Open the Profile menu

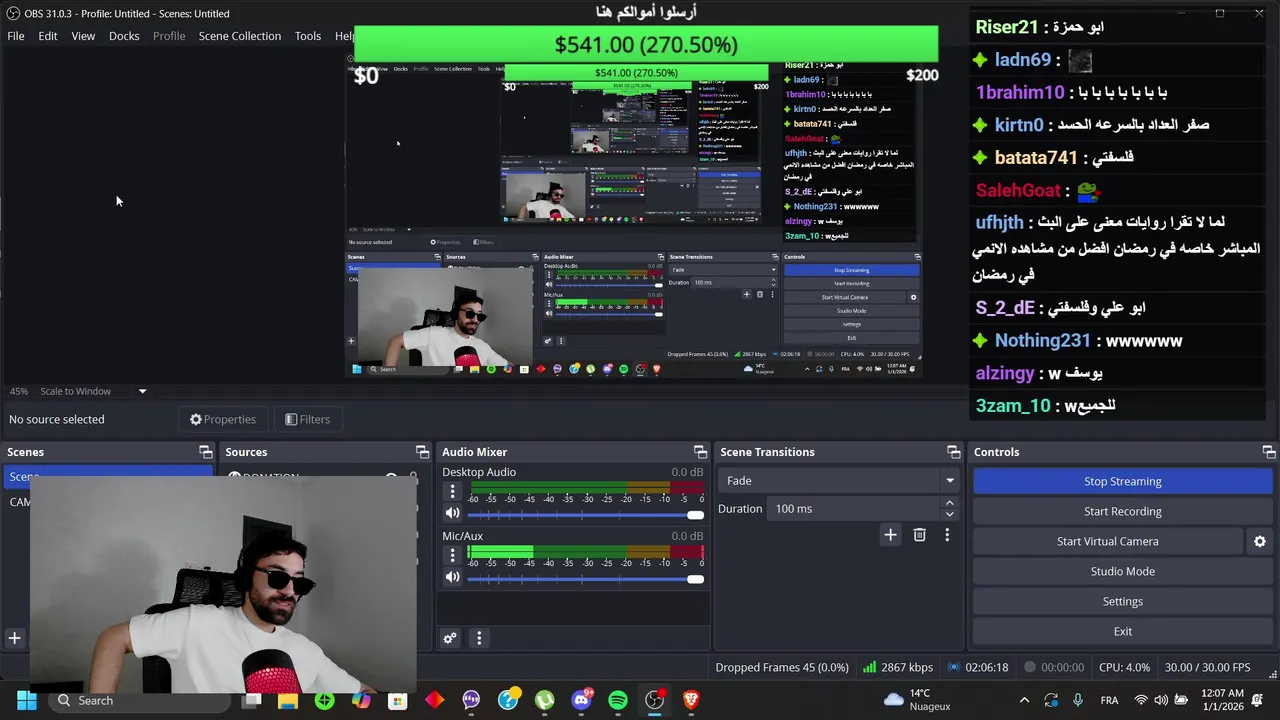click(x=169, y=36)
